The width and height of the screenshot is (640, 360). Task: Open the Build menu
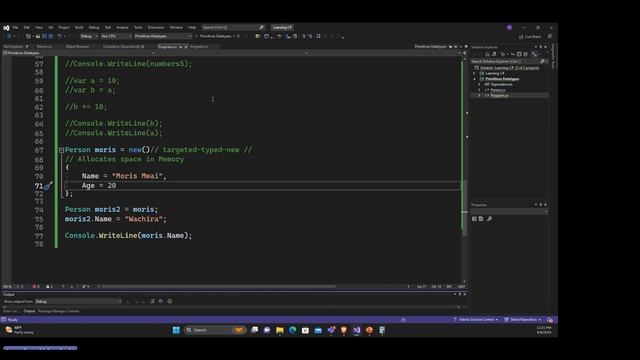click(x=79, y=27)
